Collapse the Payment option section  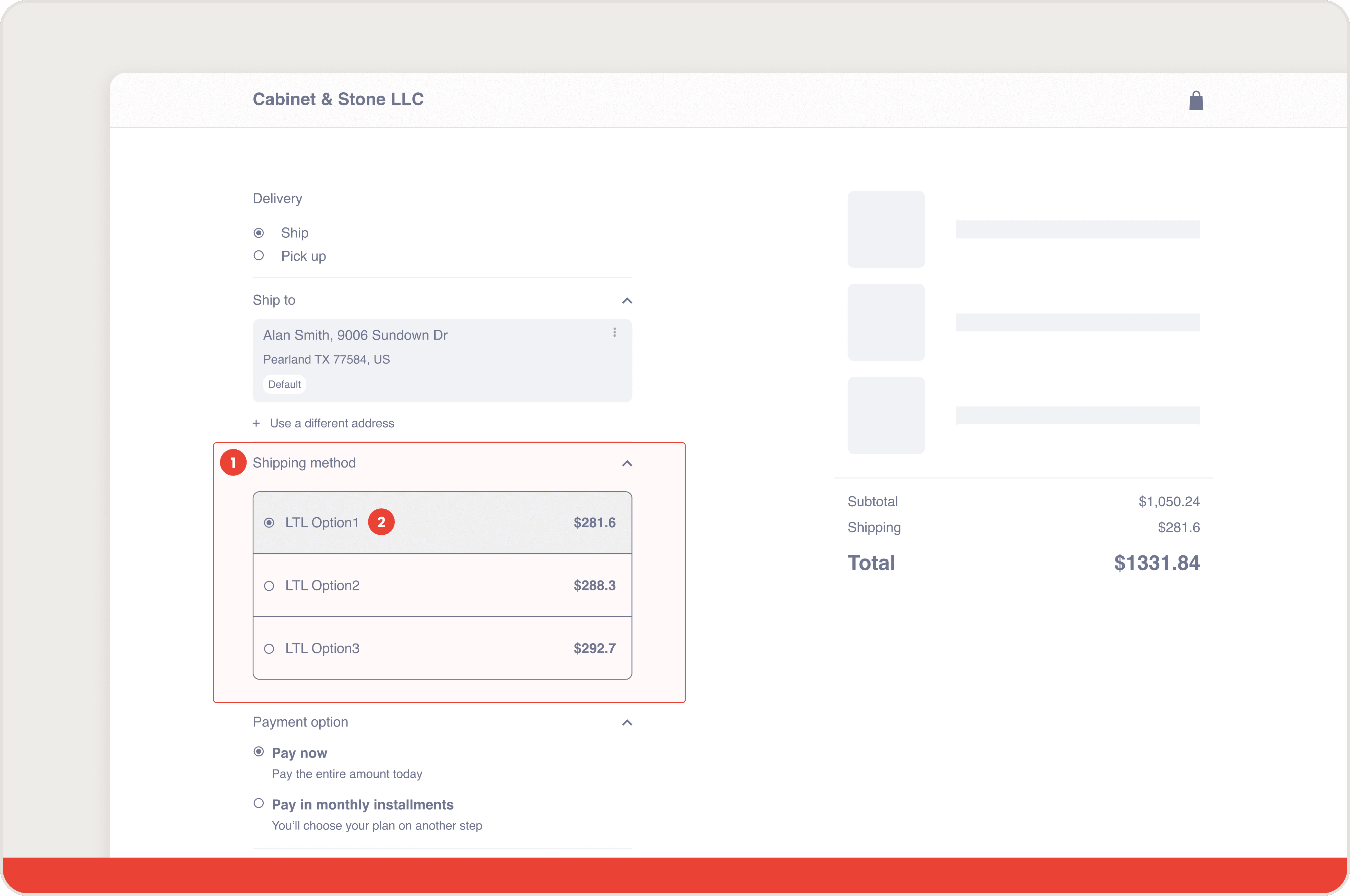click(627, 722)
